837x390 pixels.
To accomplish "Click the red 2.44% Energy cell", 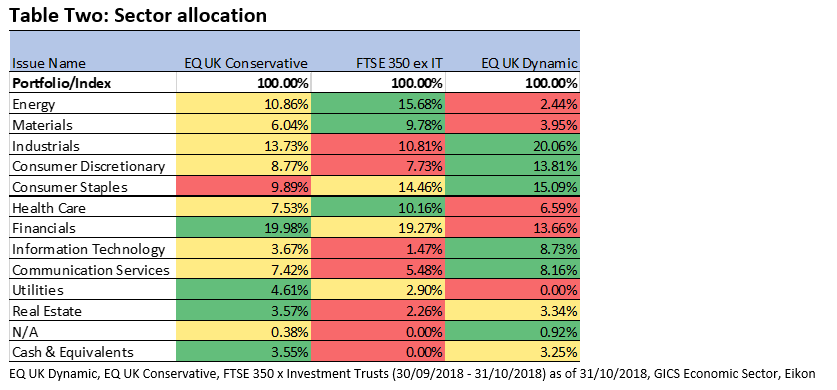I will 512,104.
